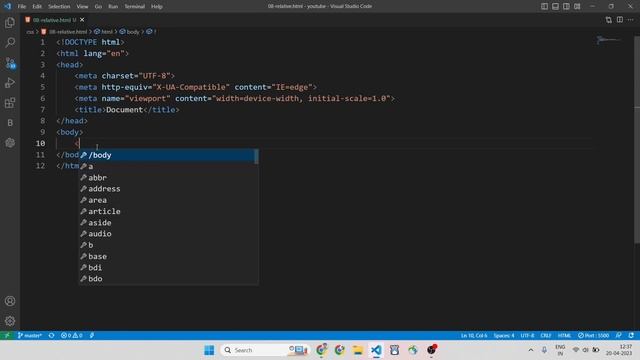Click the master branch in status bar
The height and width of the screenshot is (360, 640).
[30, 336]
